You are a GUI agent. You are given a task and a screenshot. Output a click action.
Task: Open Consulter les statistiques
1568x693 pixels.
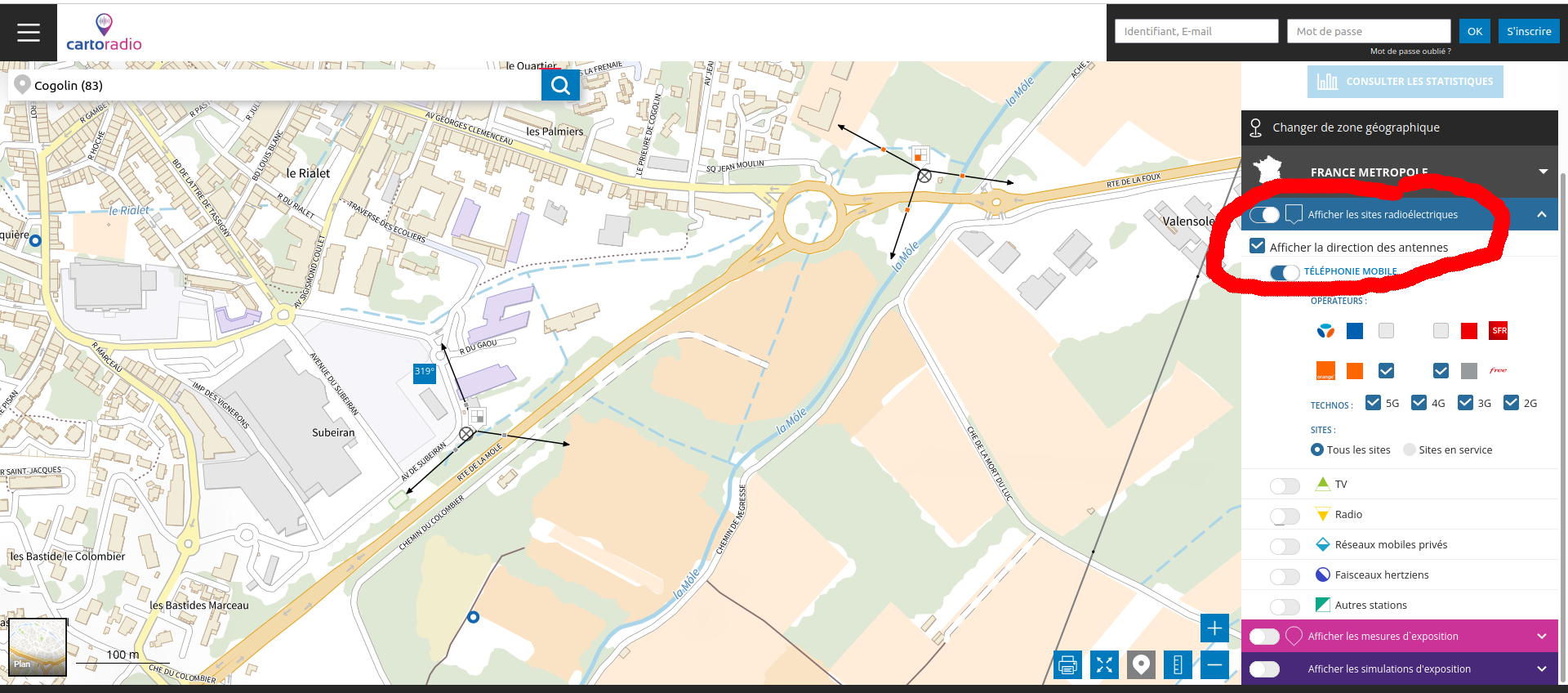pyautogui.click(x=1405, y=82)
